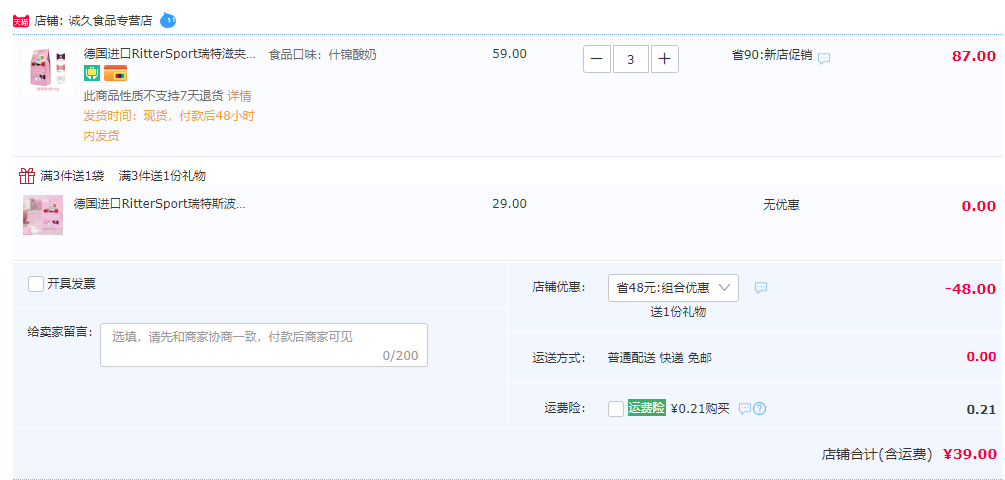
Task: Click the red gift box icon
Action: tap(26, 176)
